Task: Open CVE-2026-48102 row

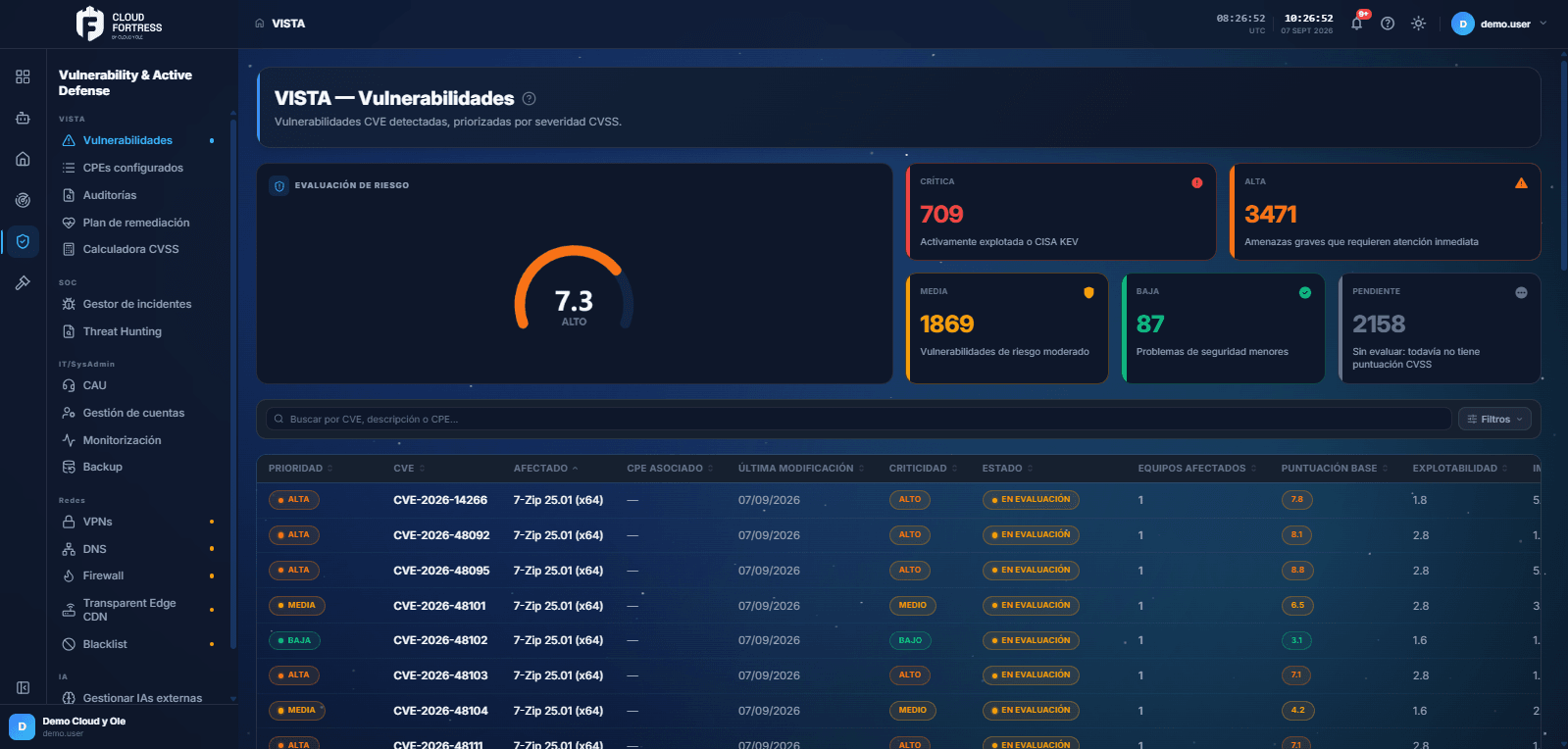Action: point(898,640)
